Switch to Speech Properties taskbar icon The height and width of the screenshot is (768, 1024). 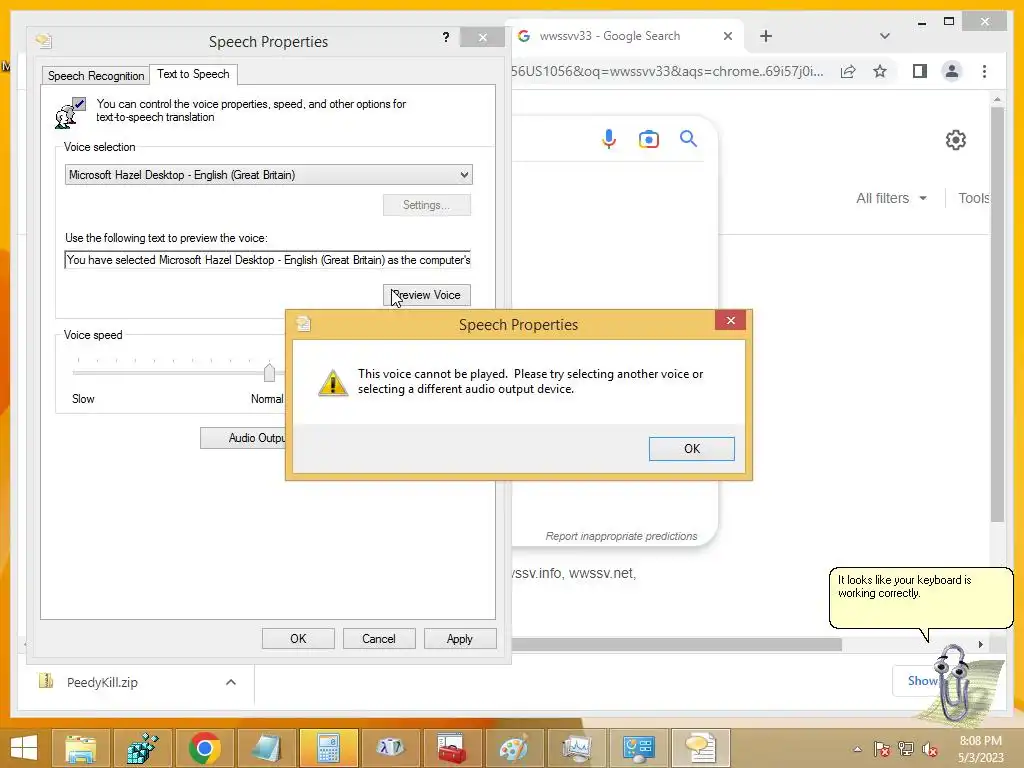point(701,748)
